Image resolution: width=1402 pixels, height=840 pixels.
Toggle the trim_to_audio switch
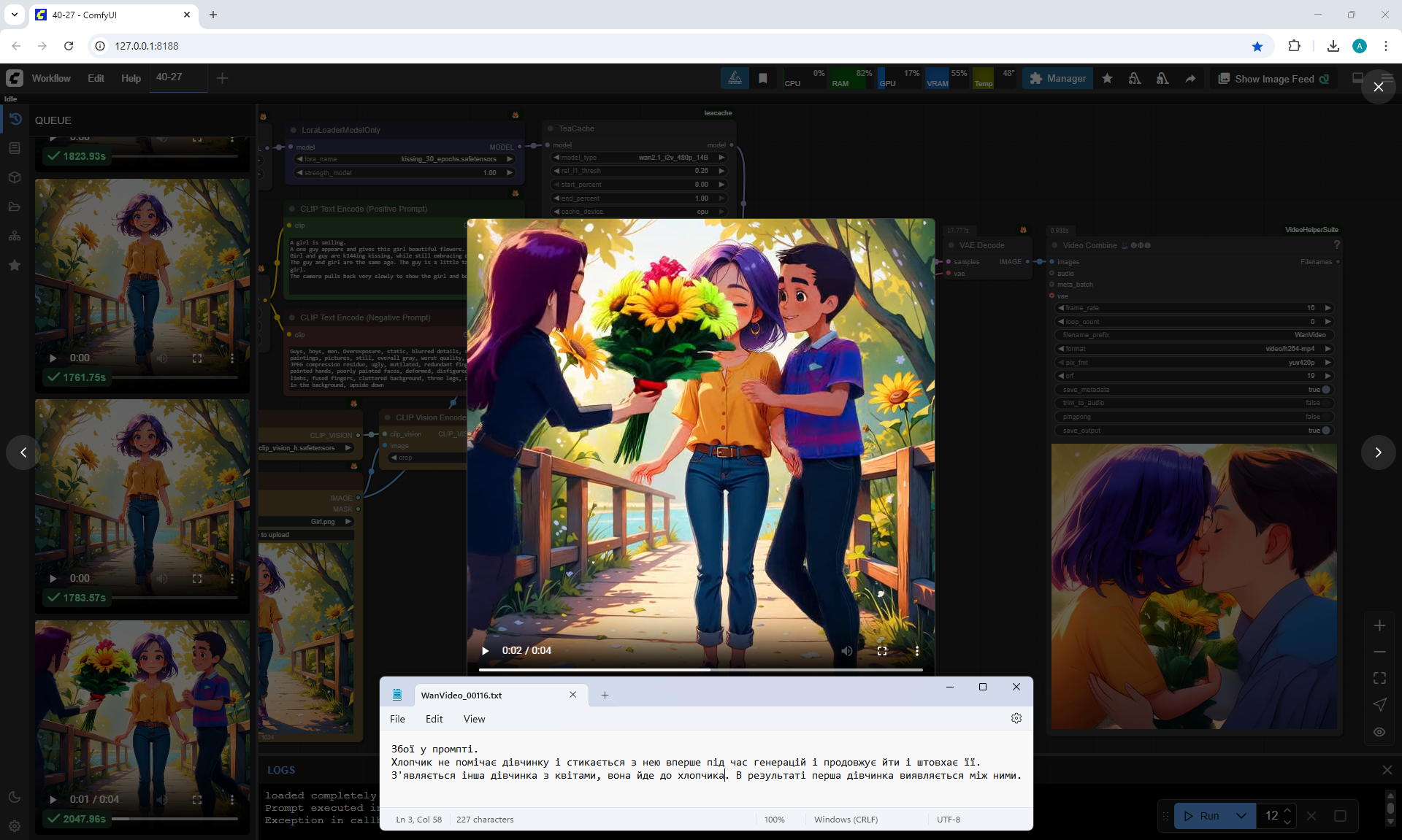1325,403
